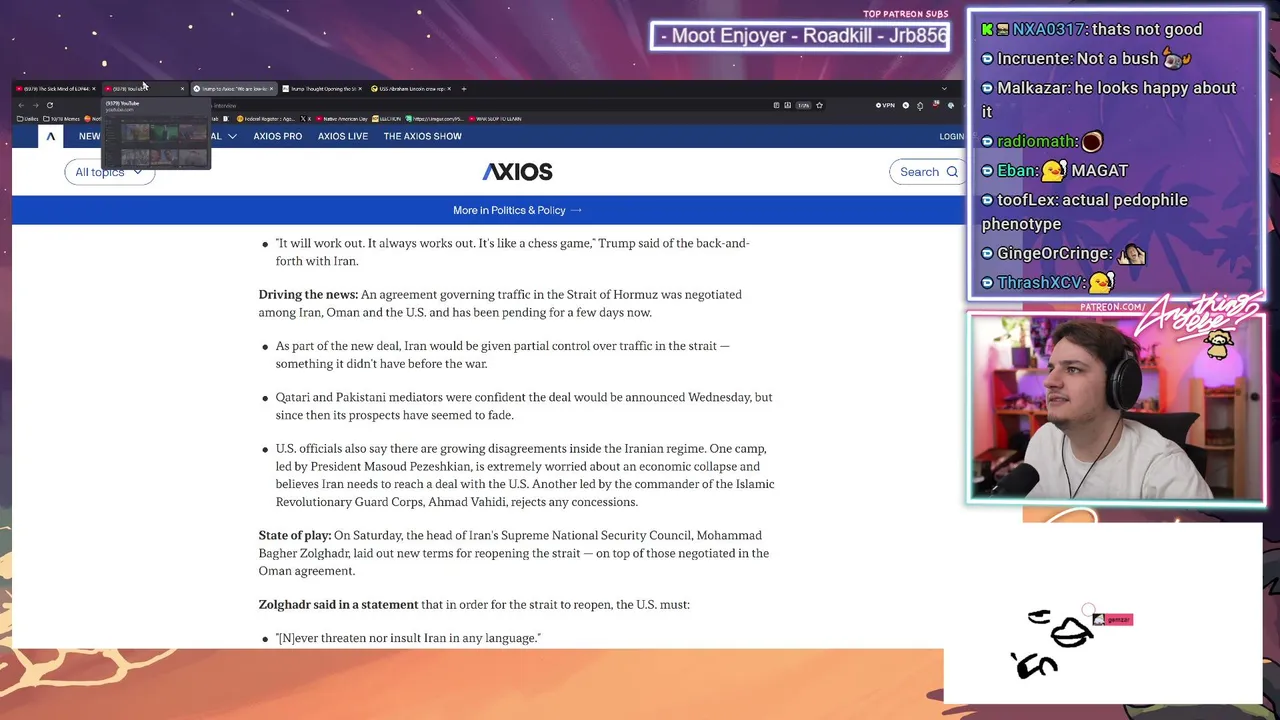This screenshot has height=720, width=1280.
Task: Click chat username Incruente
Action: [1035, 59]
